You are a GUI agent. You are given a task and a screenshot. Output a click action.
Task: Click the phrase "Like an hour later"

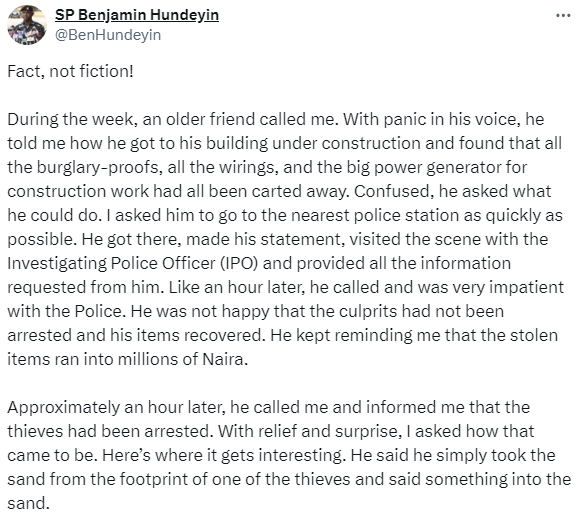tap(235, 287)
